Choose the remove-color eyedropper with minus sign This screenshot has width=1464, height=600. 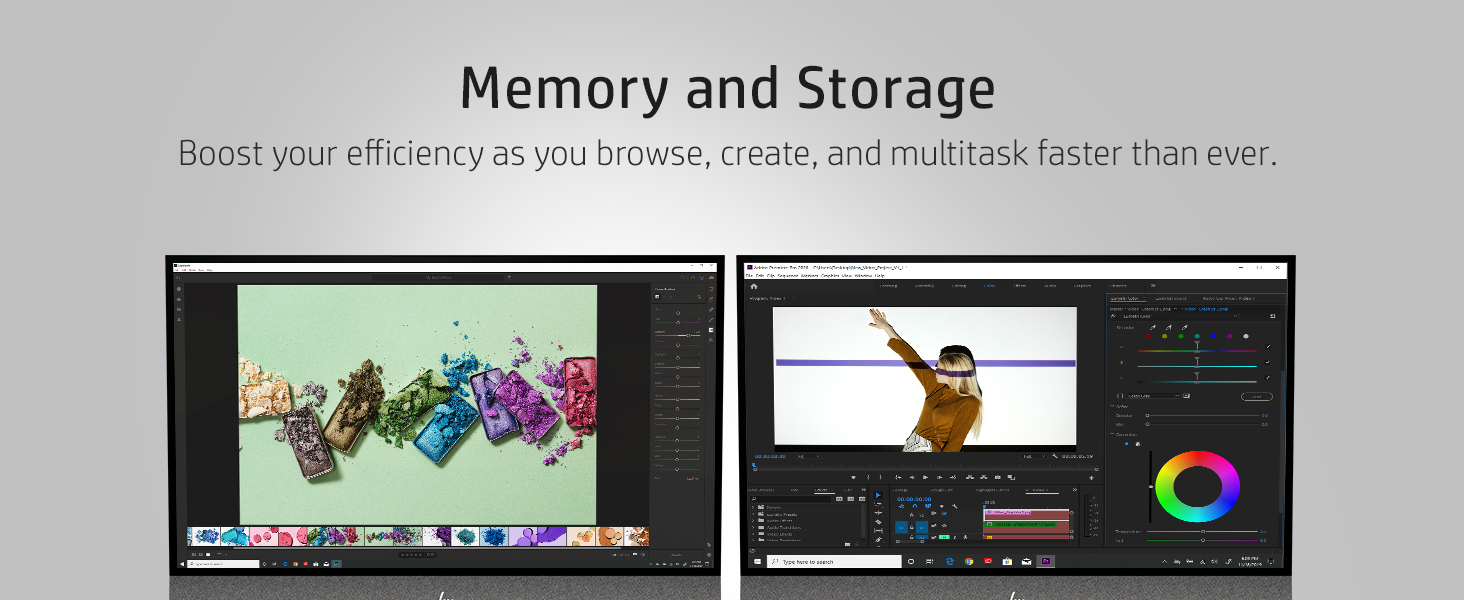pyautogui.click(x=1185, y=327)
